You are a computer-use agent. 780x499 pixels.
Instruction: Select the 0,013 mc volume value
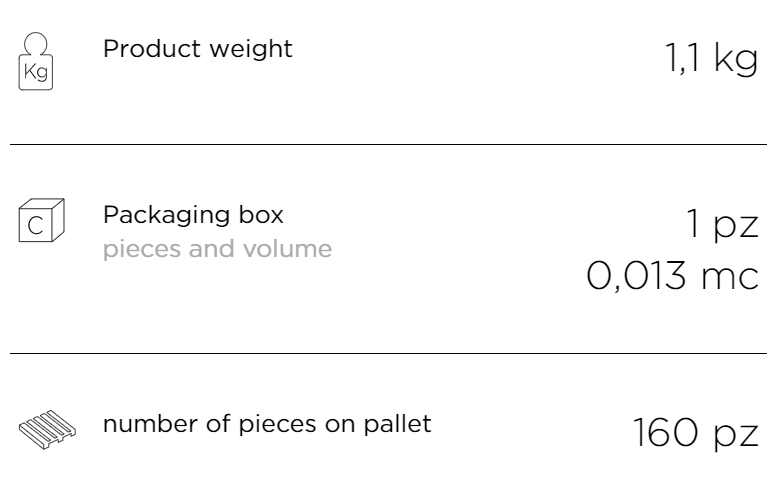pyautogui.click(x=673, y=276)
